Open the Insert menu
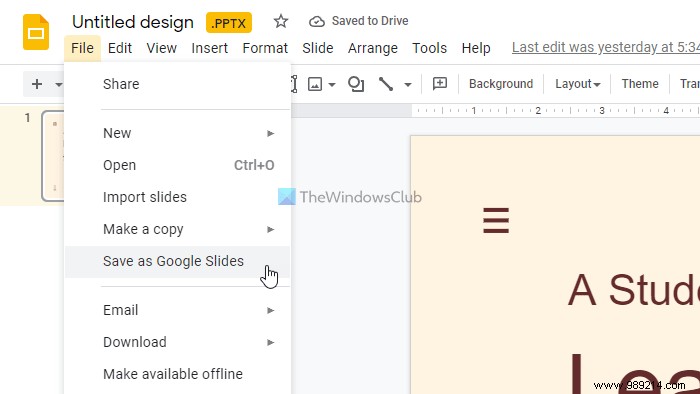The image size is (700, 394). [209, 48]
